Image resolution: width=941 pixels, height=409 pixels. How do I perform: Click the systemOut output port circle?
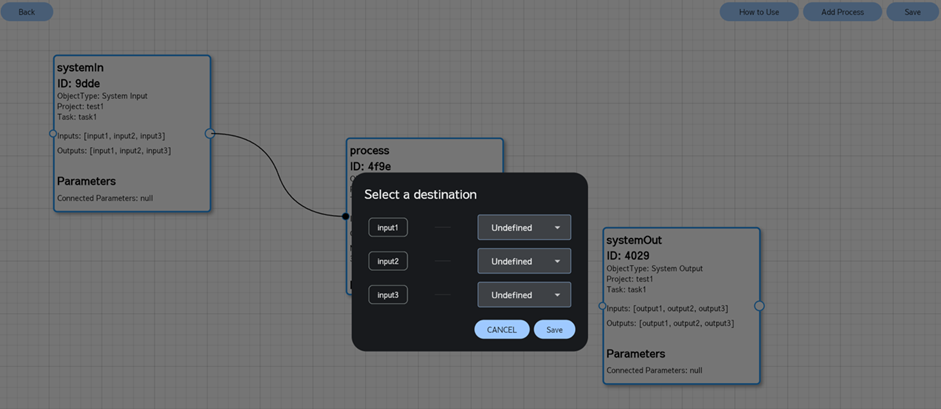(759, 306)
